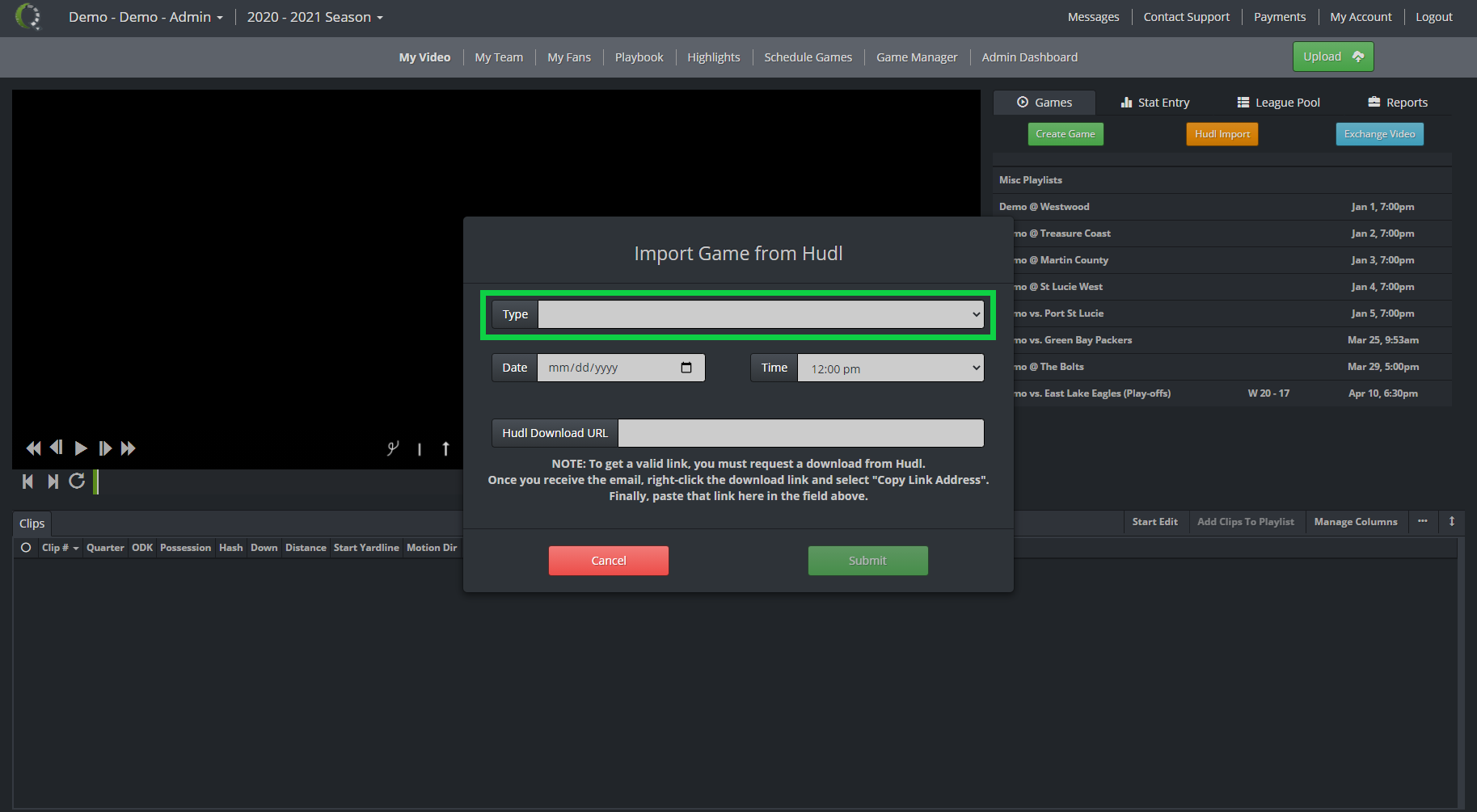Expand the 2020 - 2021 Season selector

click(315, 17)
